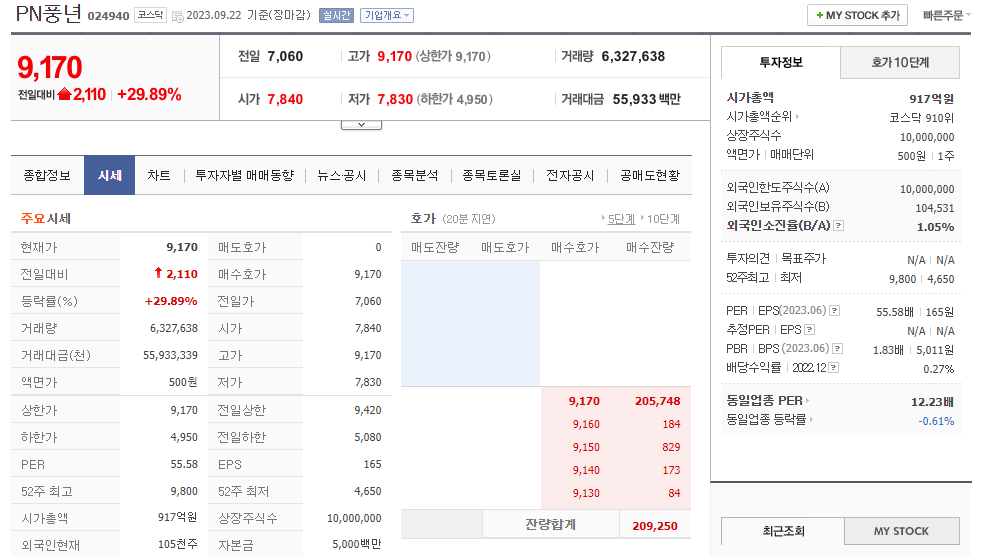Screen dimensions: 982x557
Task: Click the help icon next to 배당수익률
Action: tap(833, 368)
